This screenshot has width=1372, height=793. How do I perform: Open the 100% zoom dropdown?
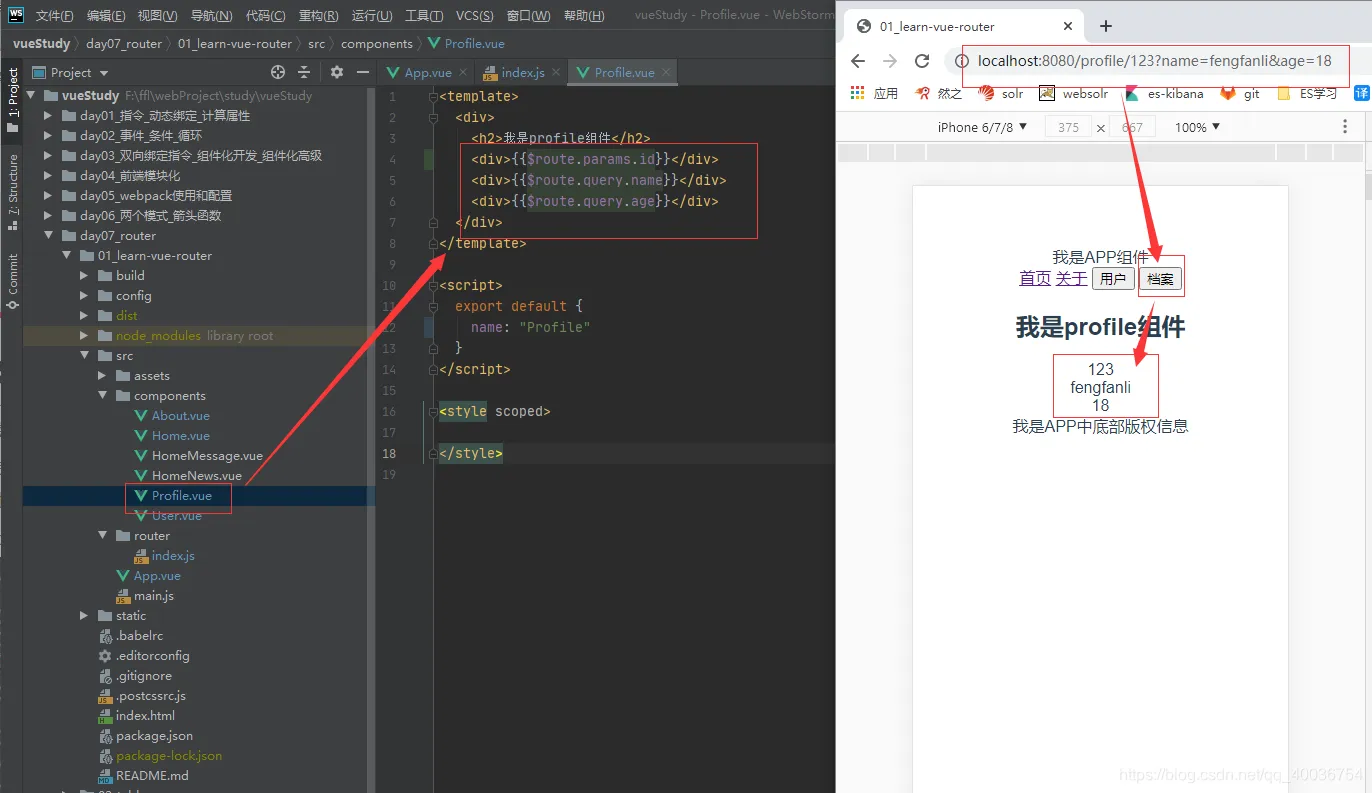1197,127
